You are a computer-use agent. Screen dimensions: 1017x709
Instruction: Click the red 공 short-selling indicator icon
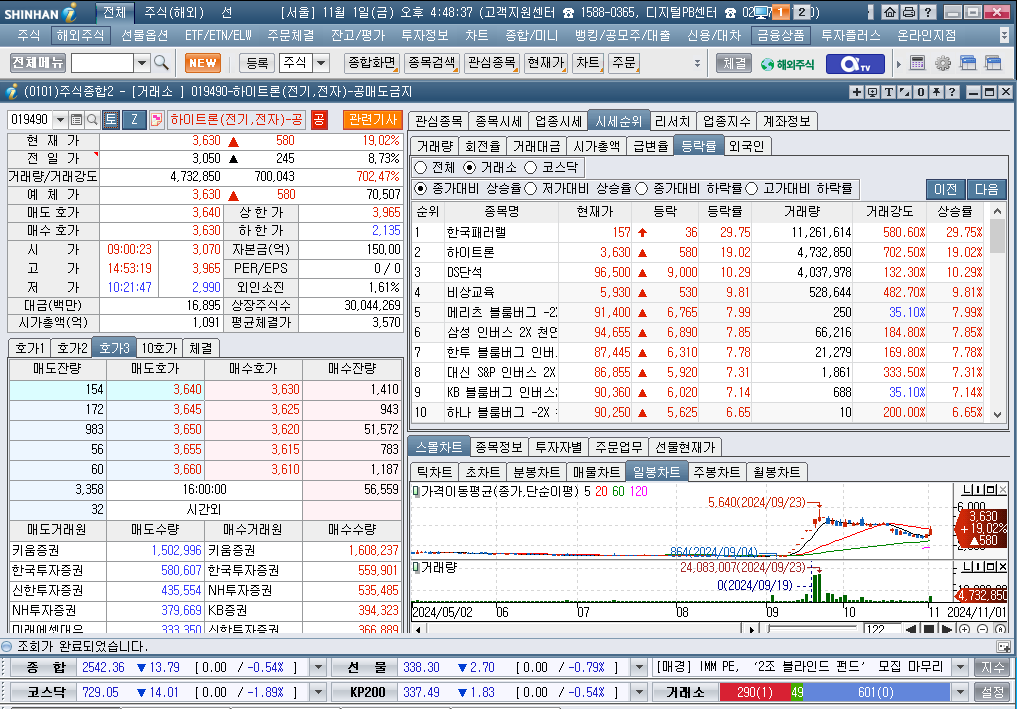[x=319, y=119]
